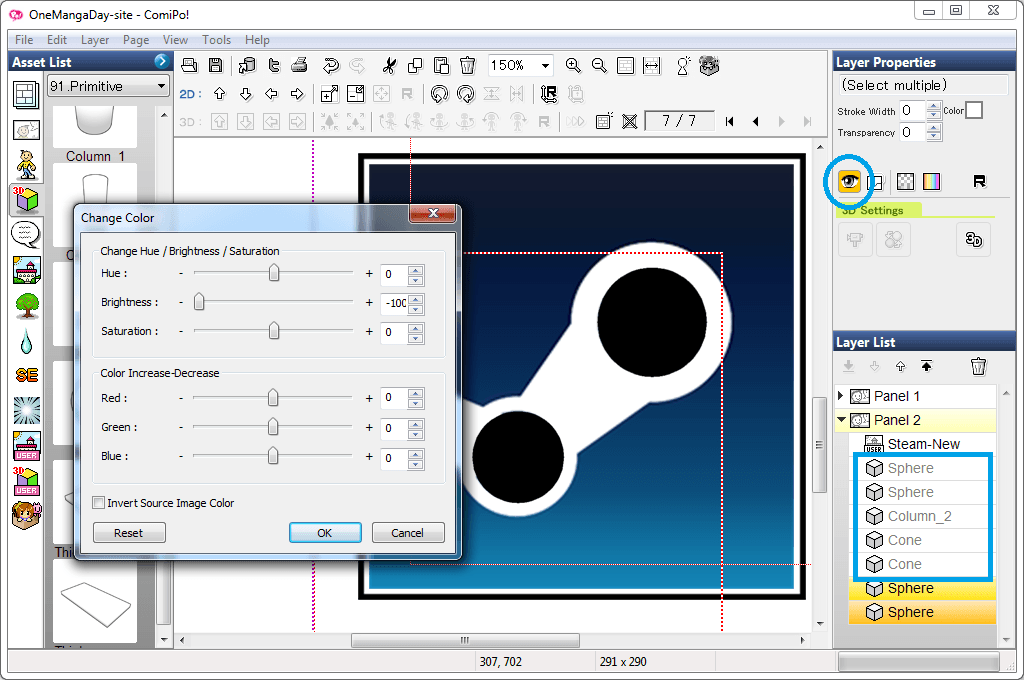Click the undo arrow icon
1024x680 pixels.
330,65
